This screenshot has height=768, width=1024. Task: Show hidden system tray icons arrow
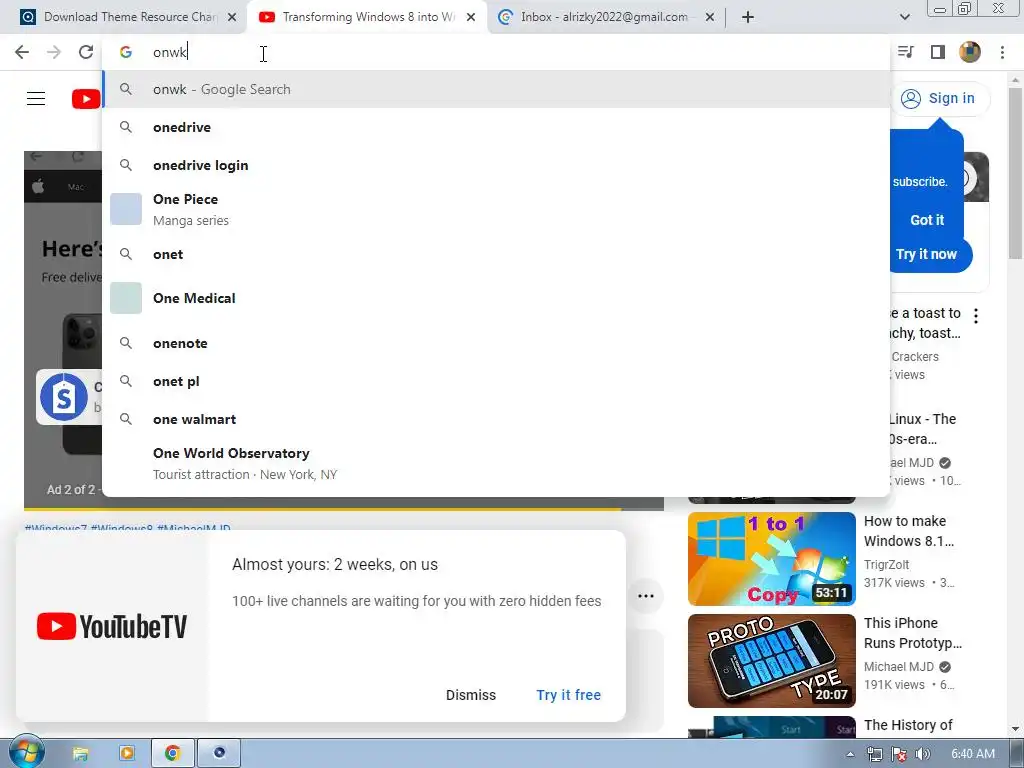tap(850, 754)
